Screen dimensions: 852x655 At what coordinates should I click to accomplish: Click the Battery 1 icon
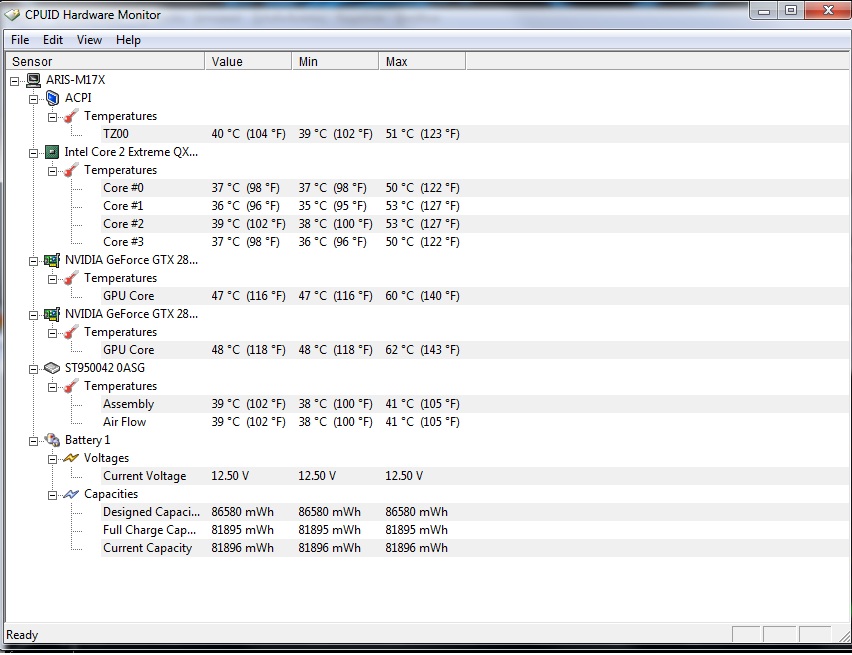pos(52,440)
